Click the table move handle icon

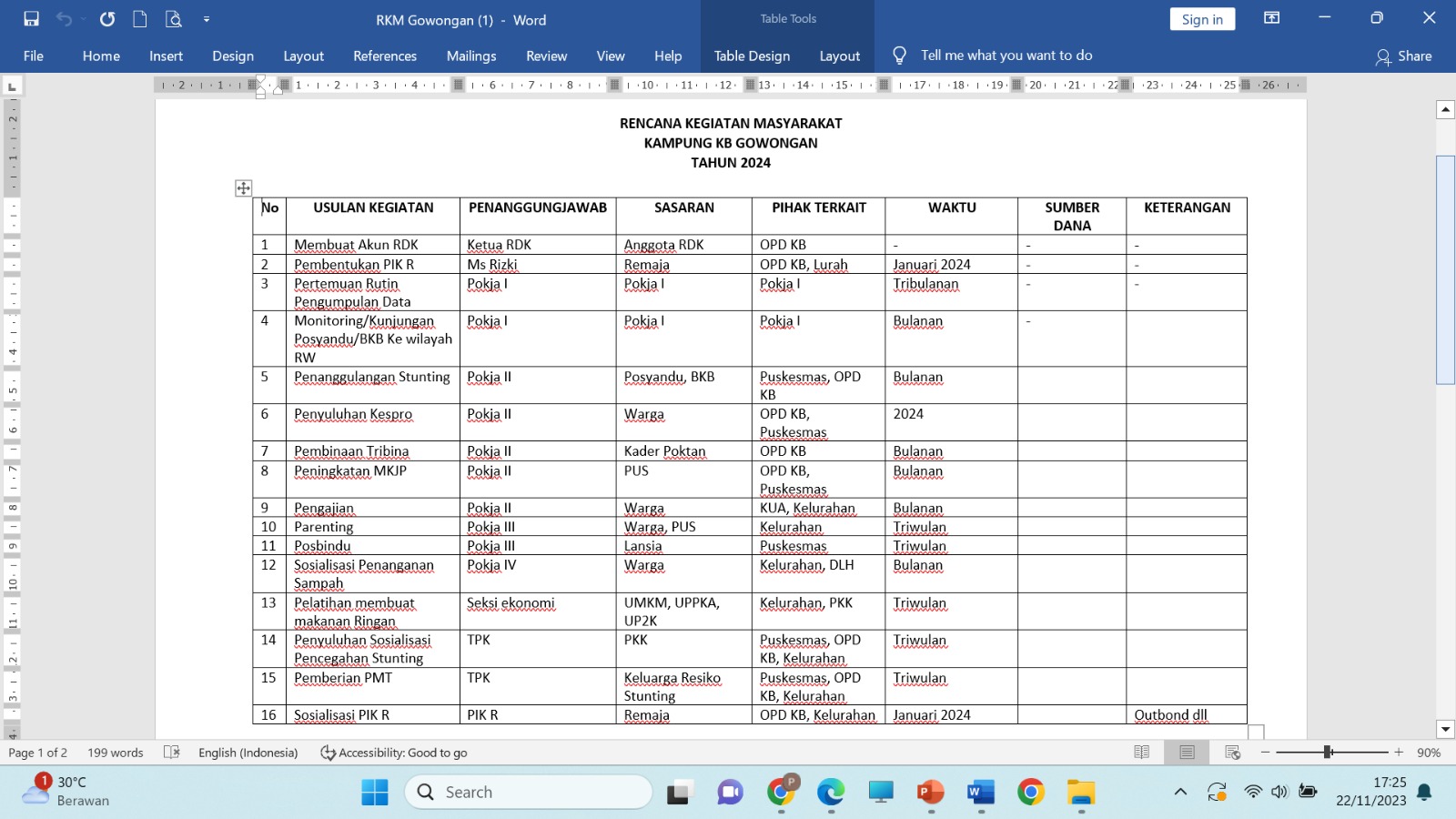(x=243, y=188)
